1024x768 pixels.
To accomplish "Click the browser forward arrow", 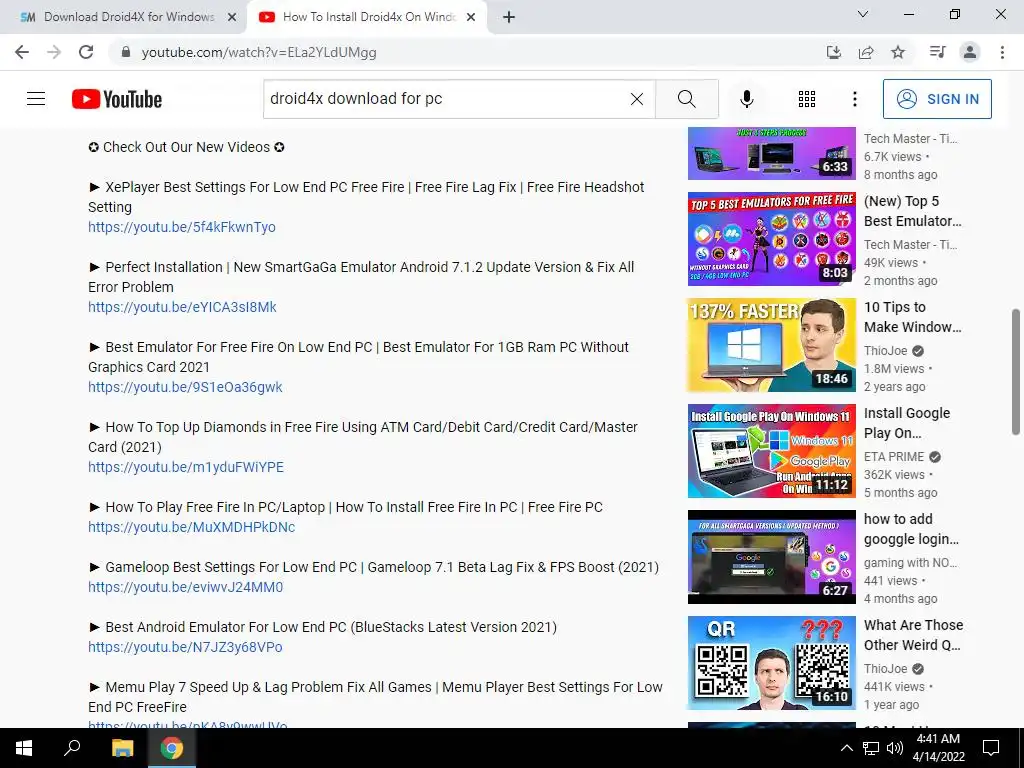I will click(x=54, y=52).
